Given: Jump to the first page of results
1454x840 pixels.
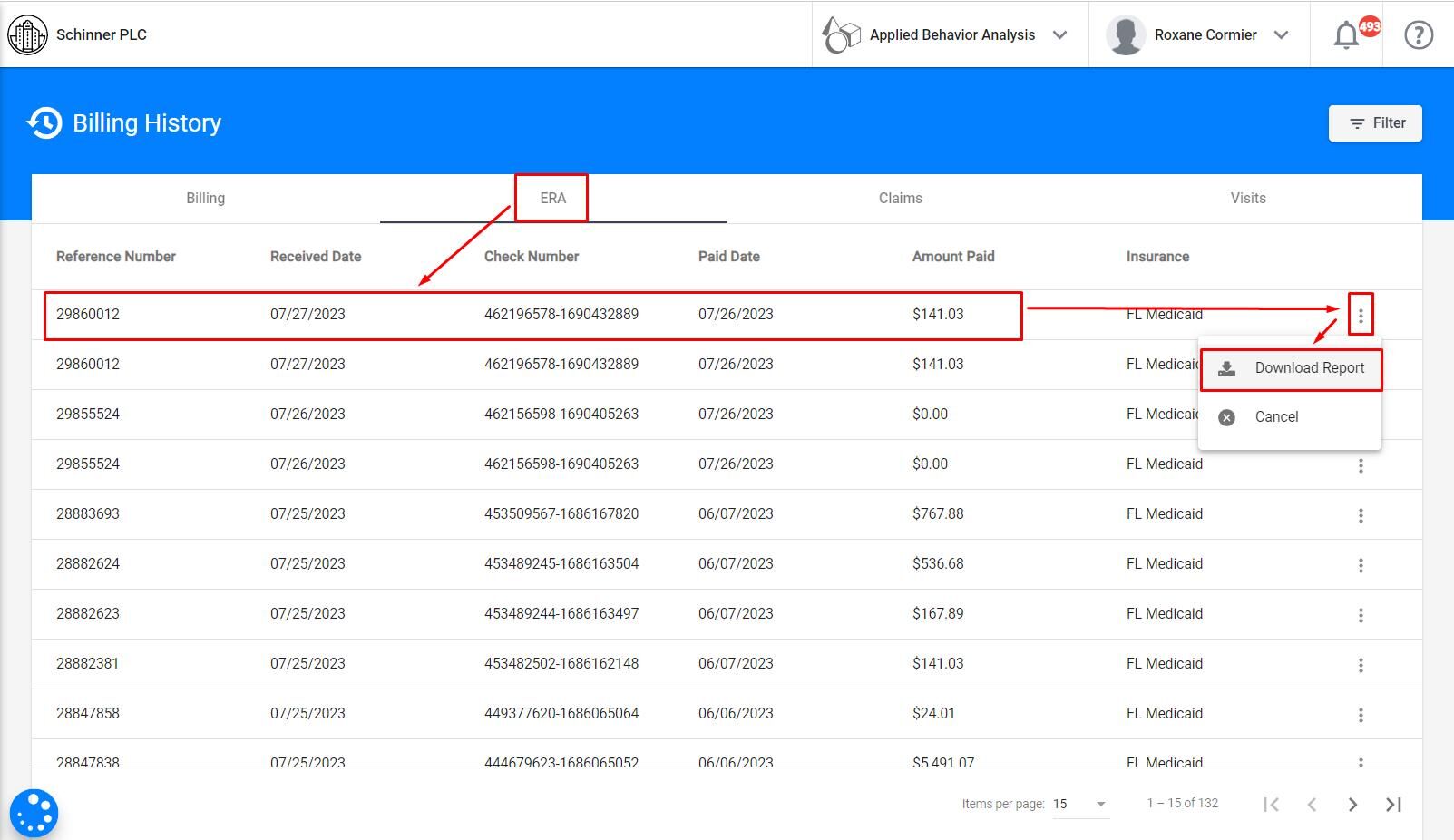Looking at the screenshot, I should [1272, 804].
